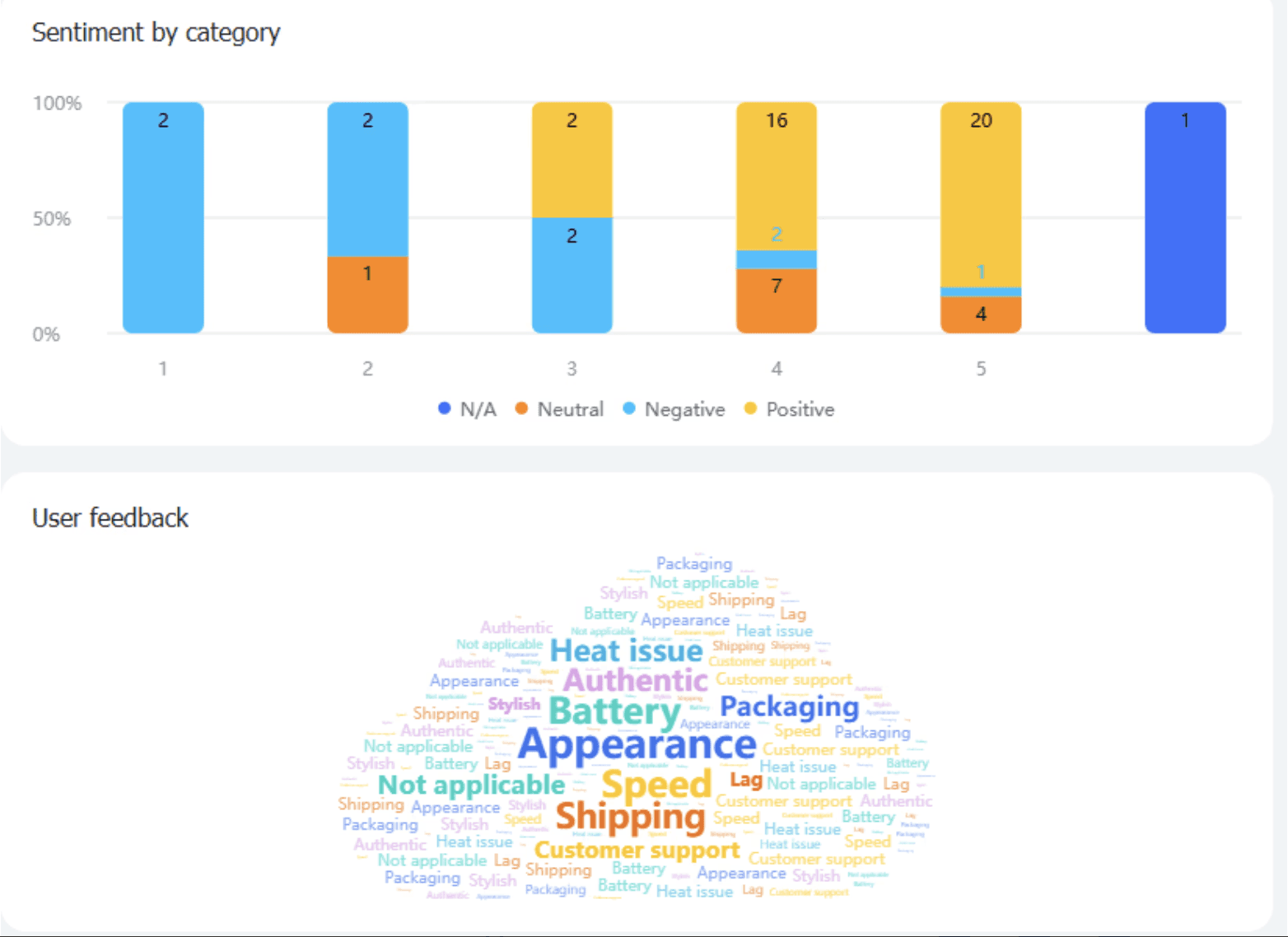The image size is (1288, 937).
Task: Click the Positive legend yellow dot
Action: pos(750,408)
